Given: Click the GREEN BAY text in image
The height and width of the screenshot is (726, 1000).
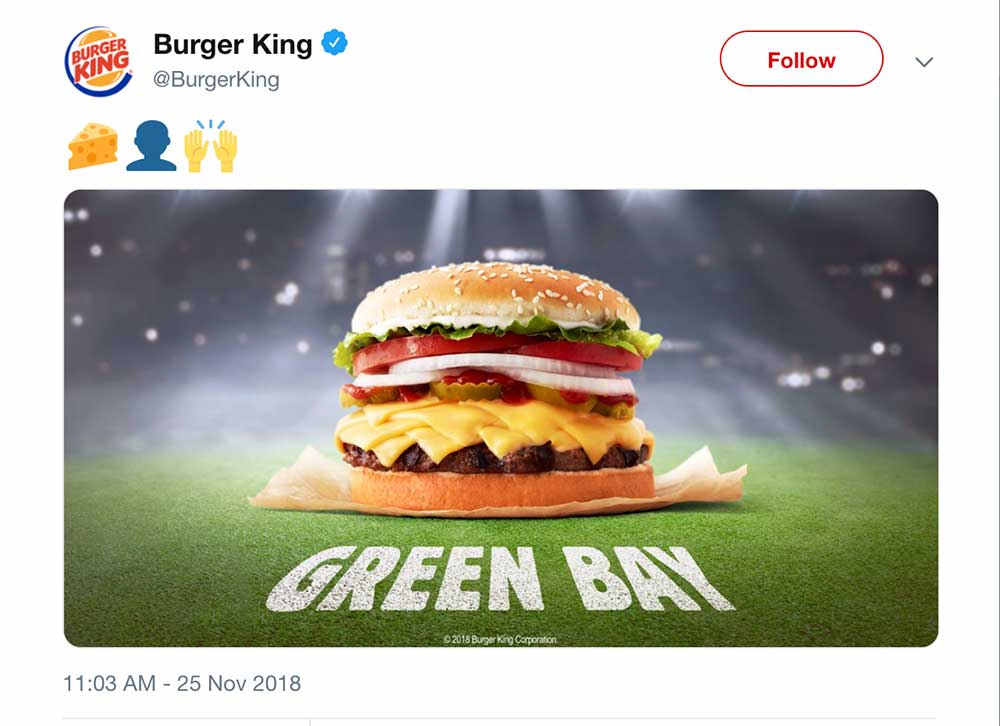Looking at the screenshot, I should (499, 579).
